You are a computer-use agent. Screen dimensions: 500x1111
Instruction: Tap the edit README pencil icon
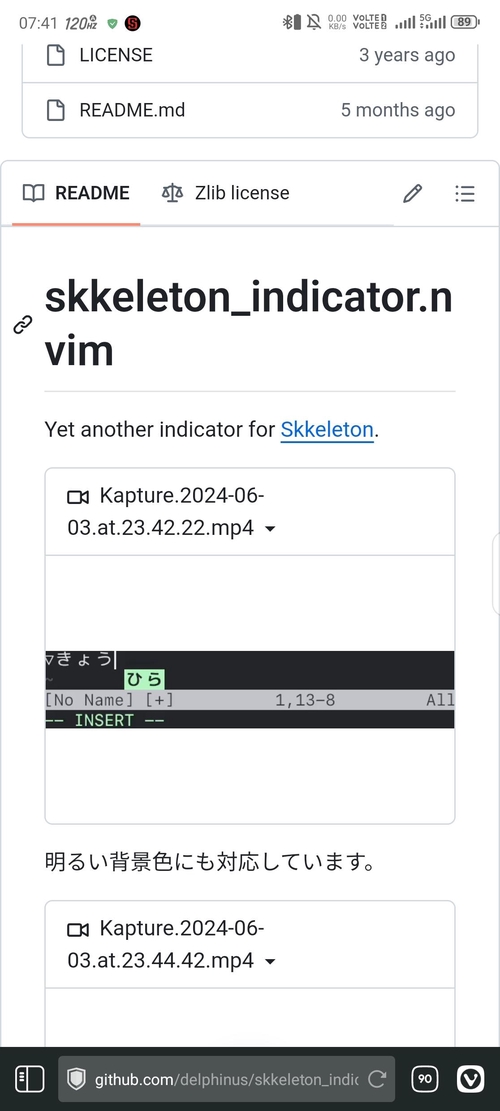413,193
